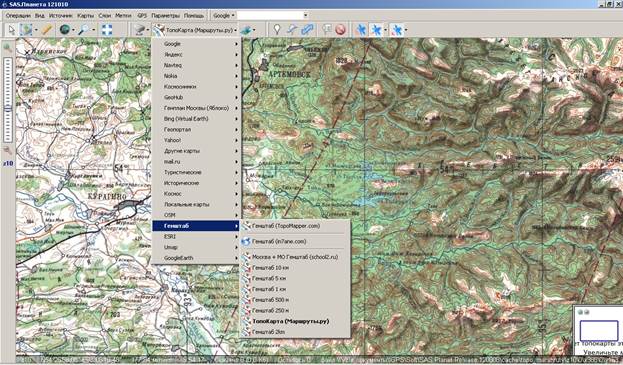Open the Туристические submenu
623x365 pixels.
pos(196,172)
